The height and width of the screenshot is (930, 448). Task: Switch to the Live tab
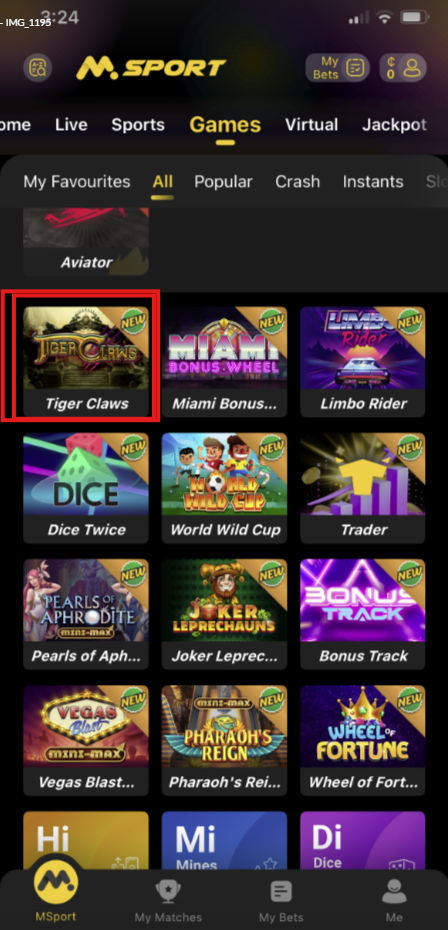tap(71, 125)
